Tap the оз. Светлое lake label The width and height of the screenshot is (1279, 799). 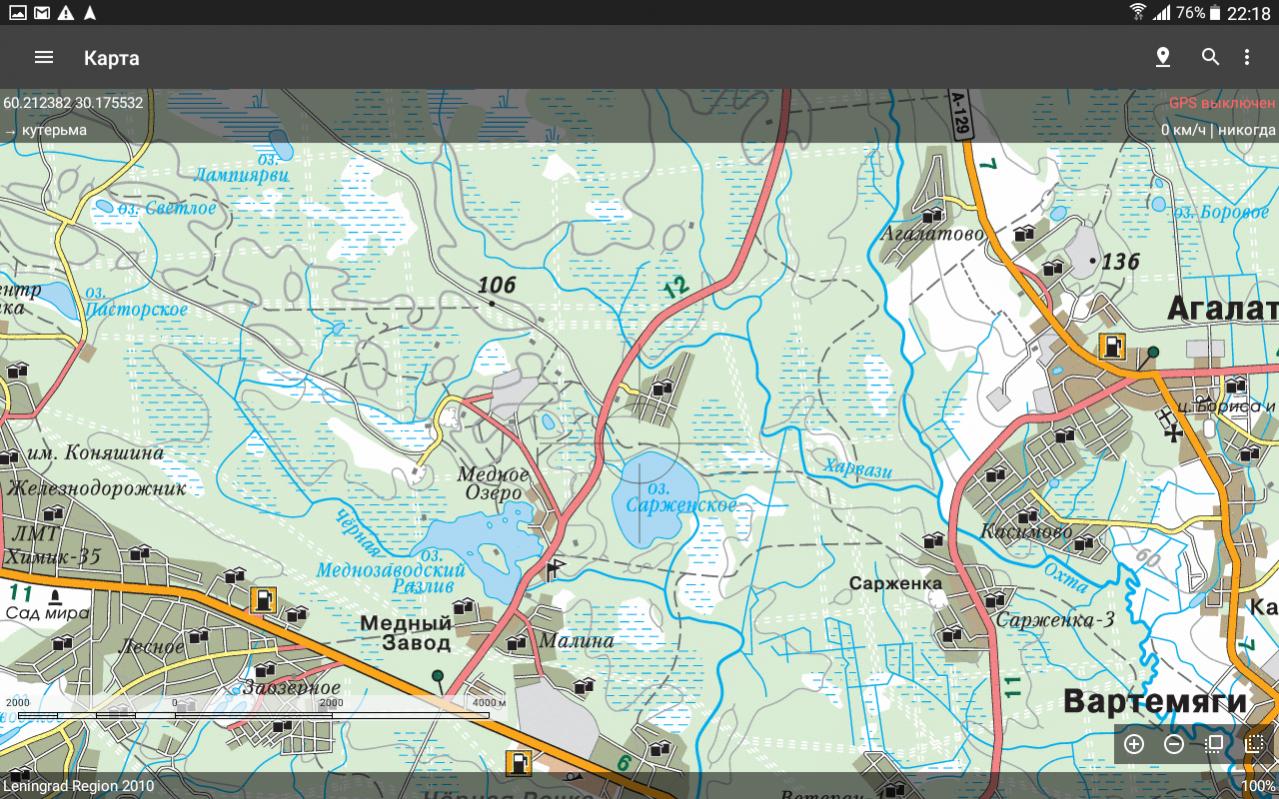167,208
